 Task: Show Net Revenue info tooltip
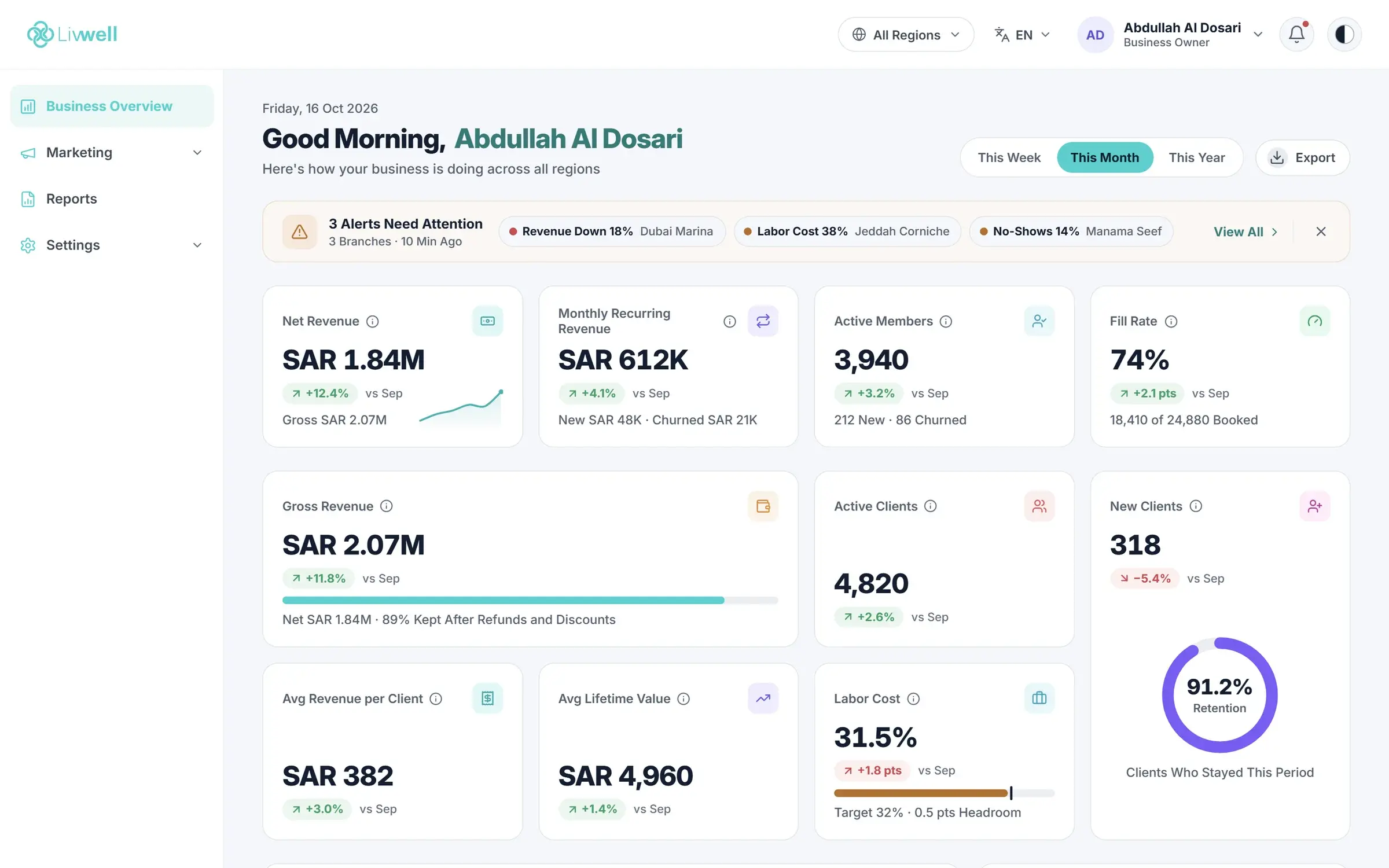pyautogui.click(x=373, y=321)
